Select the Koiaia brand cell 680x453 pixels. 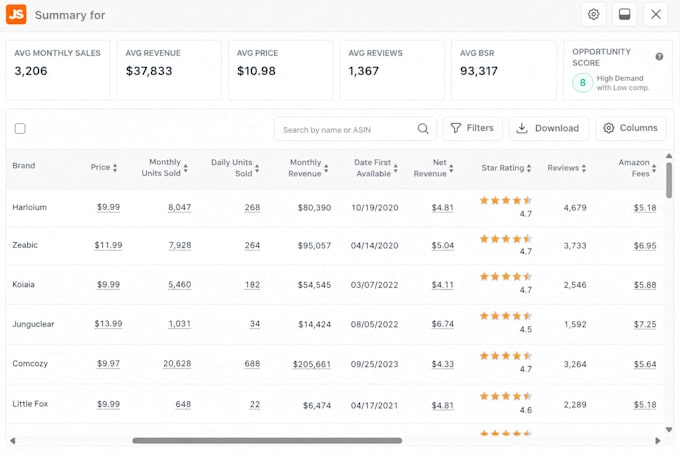click(23, 284)
